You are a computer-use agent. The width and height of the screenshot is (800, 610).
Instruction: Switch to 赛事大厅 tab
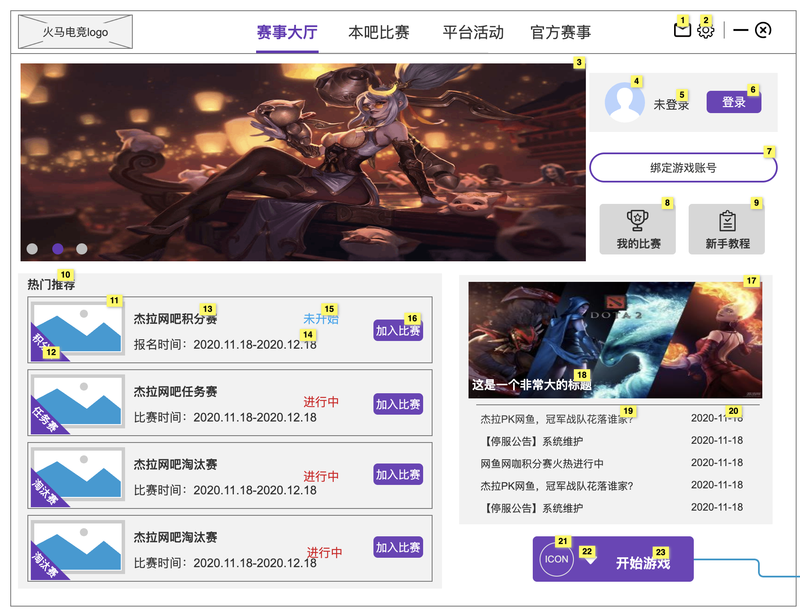(287, 32)
